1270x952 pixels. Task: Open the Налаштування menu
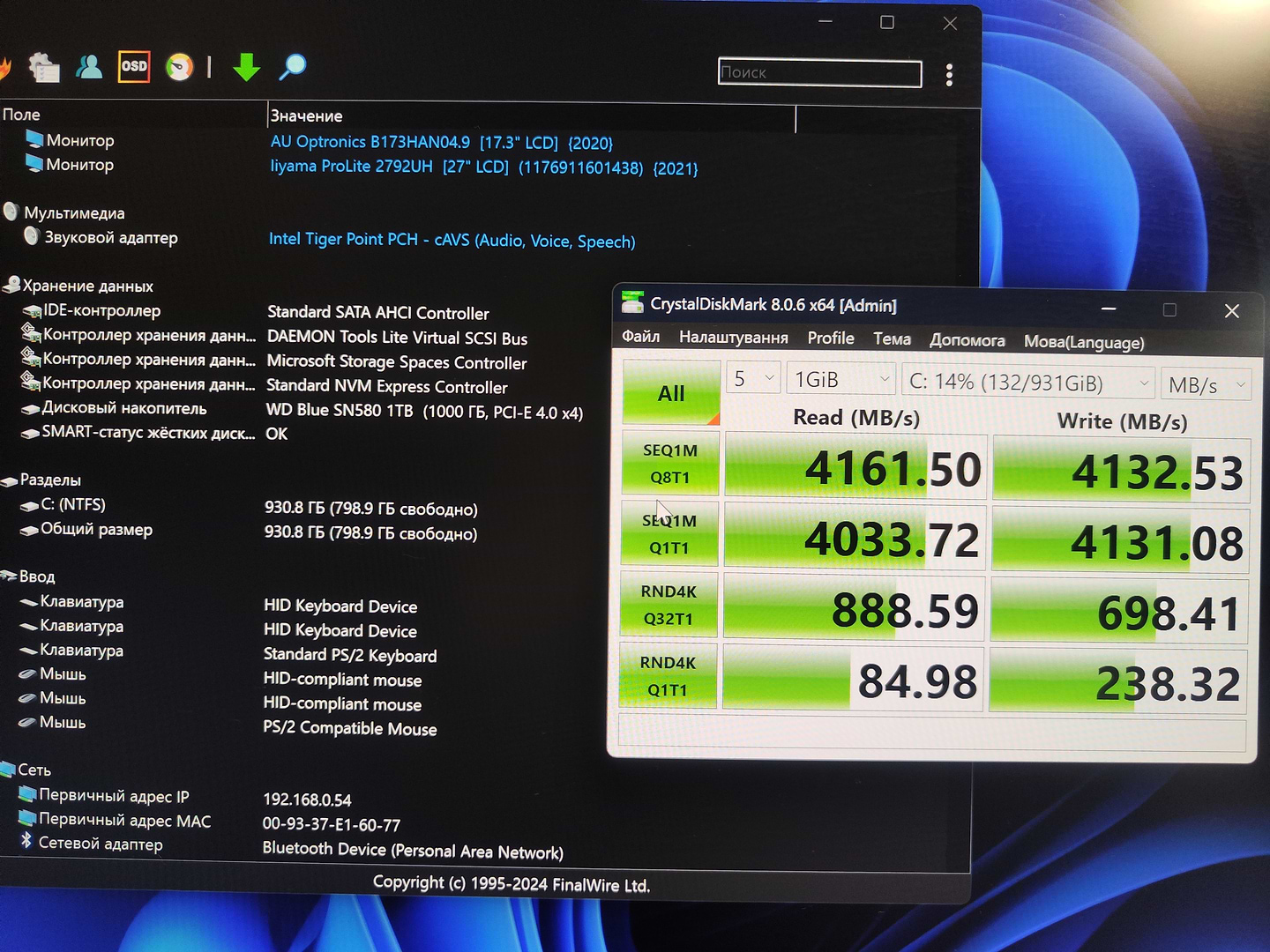733,338
